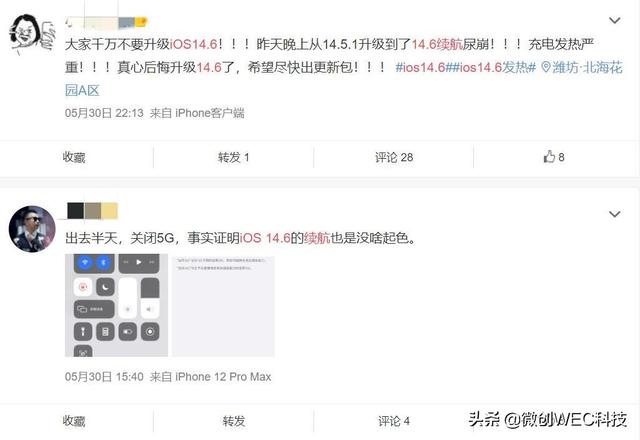Open the first poster's cartoon avatar

(32, 34)
